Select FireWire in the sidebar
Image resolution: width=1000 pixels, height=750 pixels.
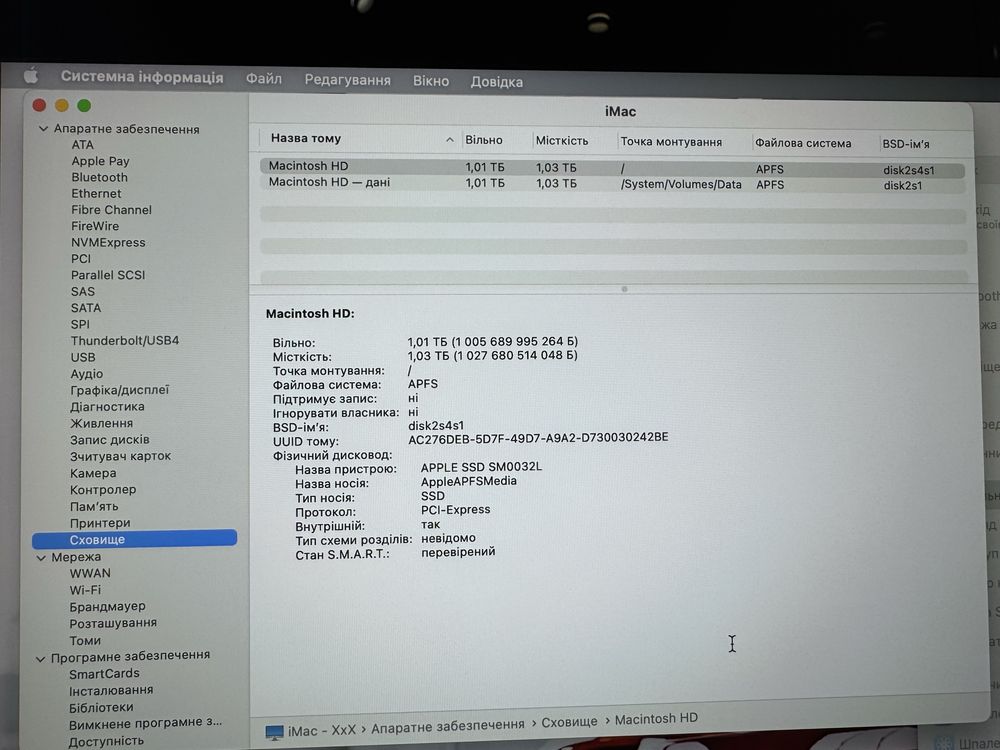point(95,226)
